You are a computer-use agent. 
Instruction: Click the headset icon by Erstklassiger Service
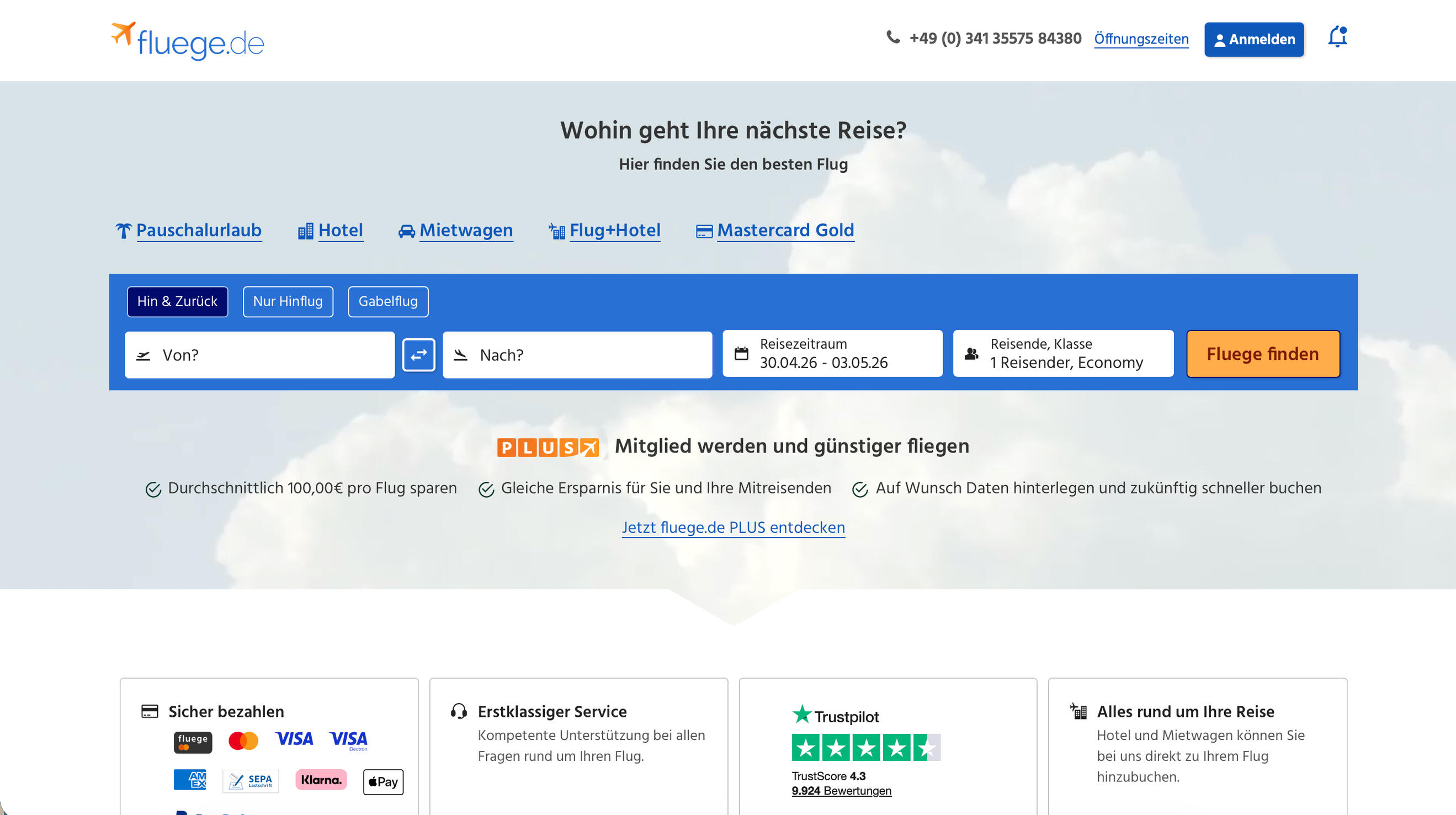pyautogui.click(x=459, y=711)
